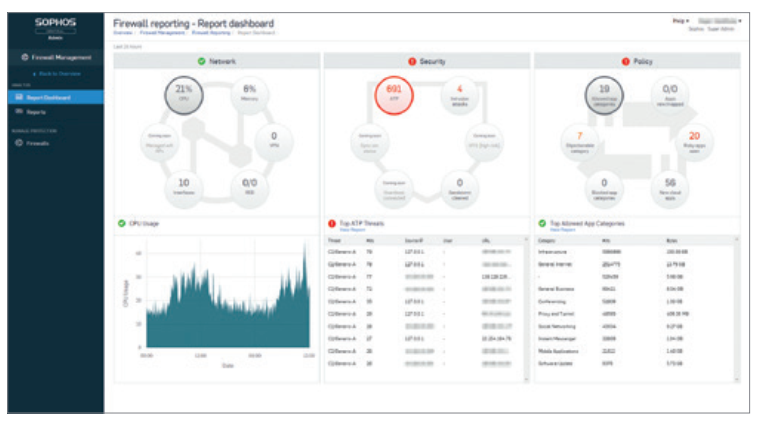Image resolution: width=759 pixels, height=423 pixels.
Task: Click the General Business category row
Action: click(x=634, y=289)
